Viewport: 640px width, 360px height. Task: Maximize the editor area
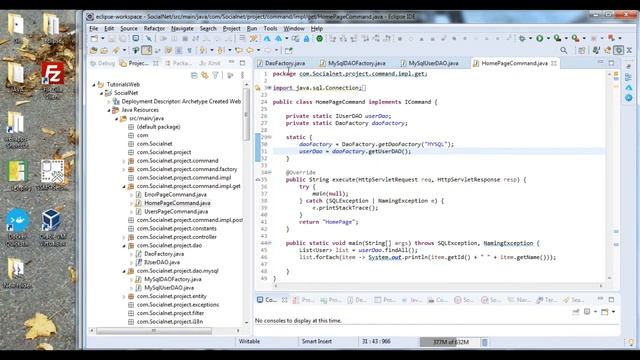click(611, 63)
